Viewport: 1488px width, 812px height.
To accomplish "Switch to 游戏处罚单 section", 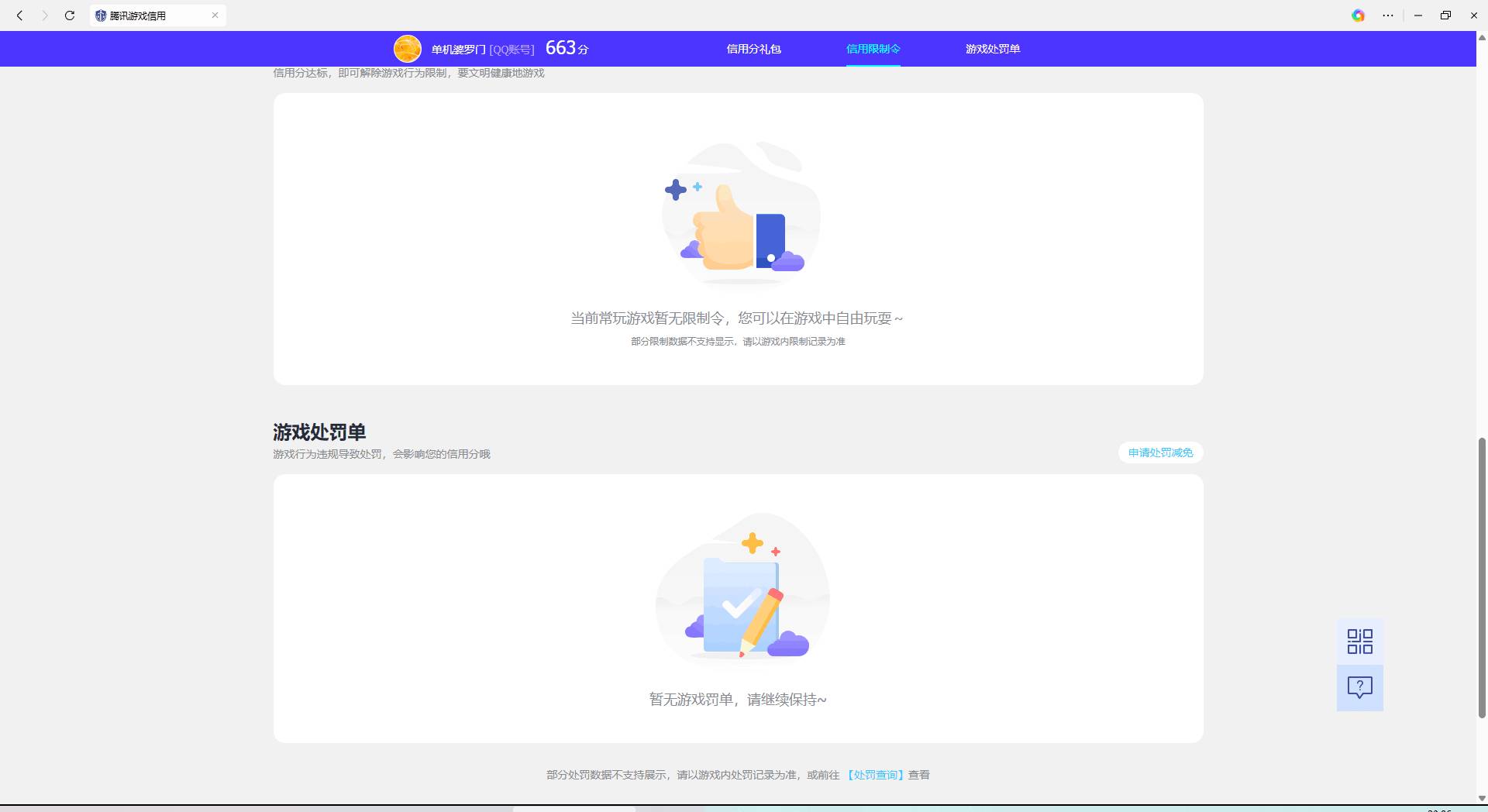I will tap(993, 49).
